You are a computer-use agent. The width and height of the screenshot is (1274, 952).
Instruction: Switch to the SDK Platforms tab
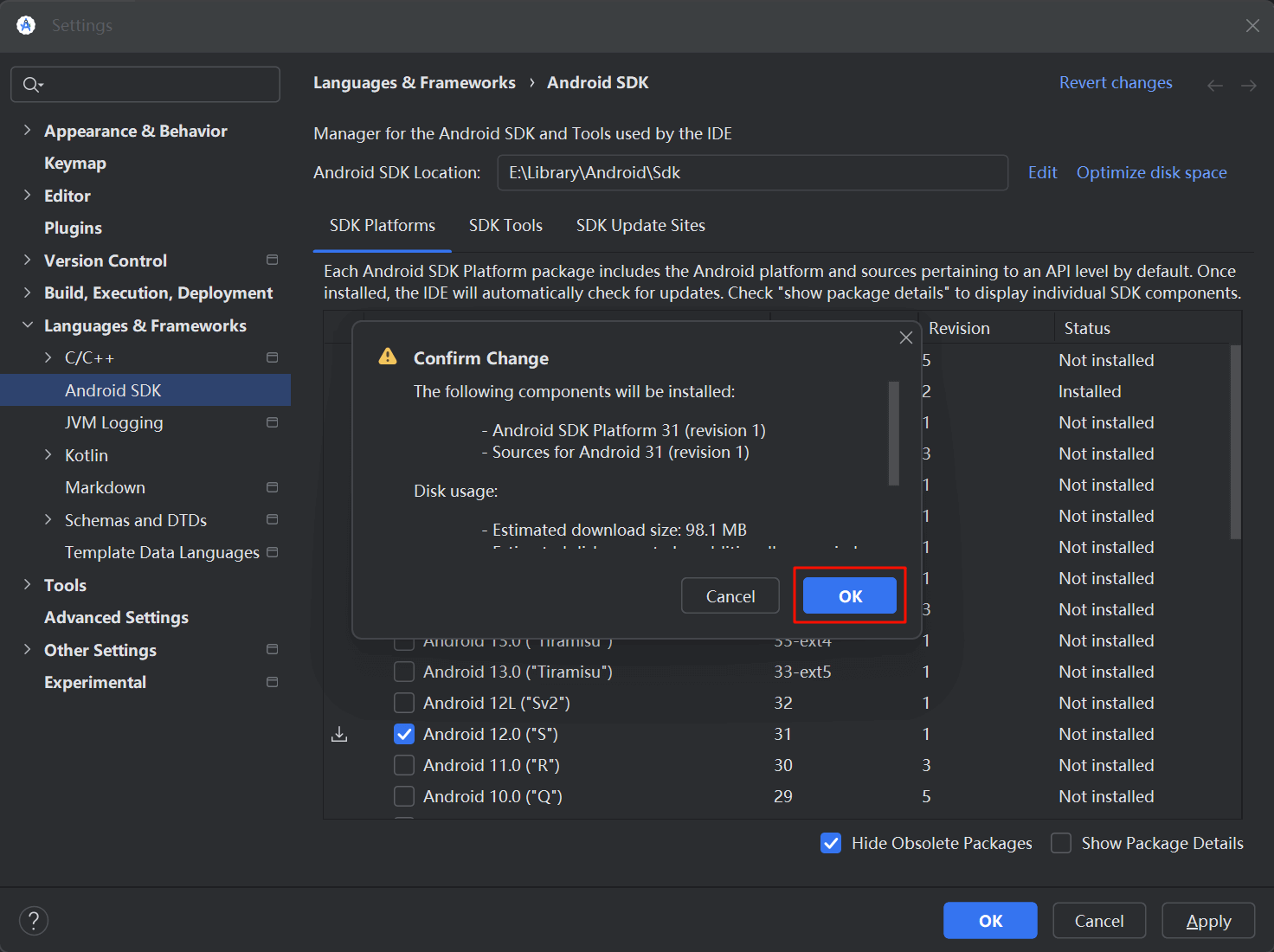click(383, 226)
